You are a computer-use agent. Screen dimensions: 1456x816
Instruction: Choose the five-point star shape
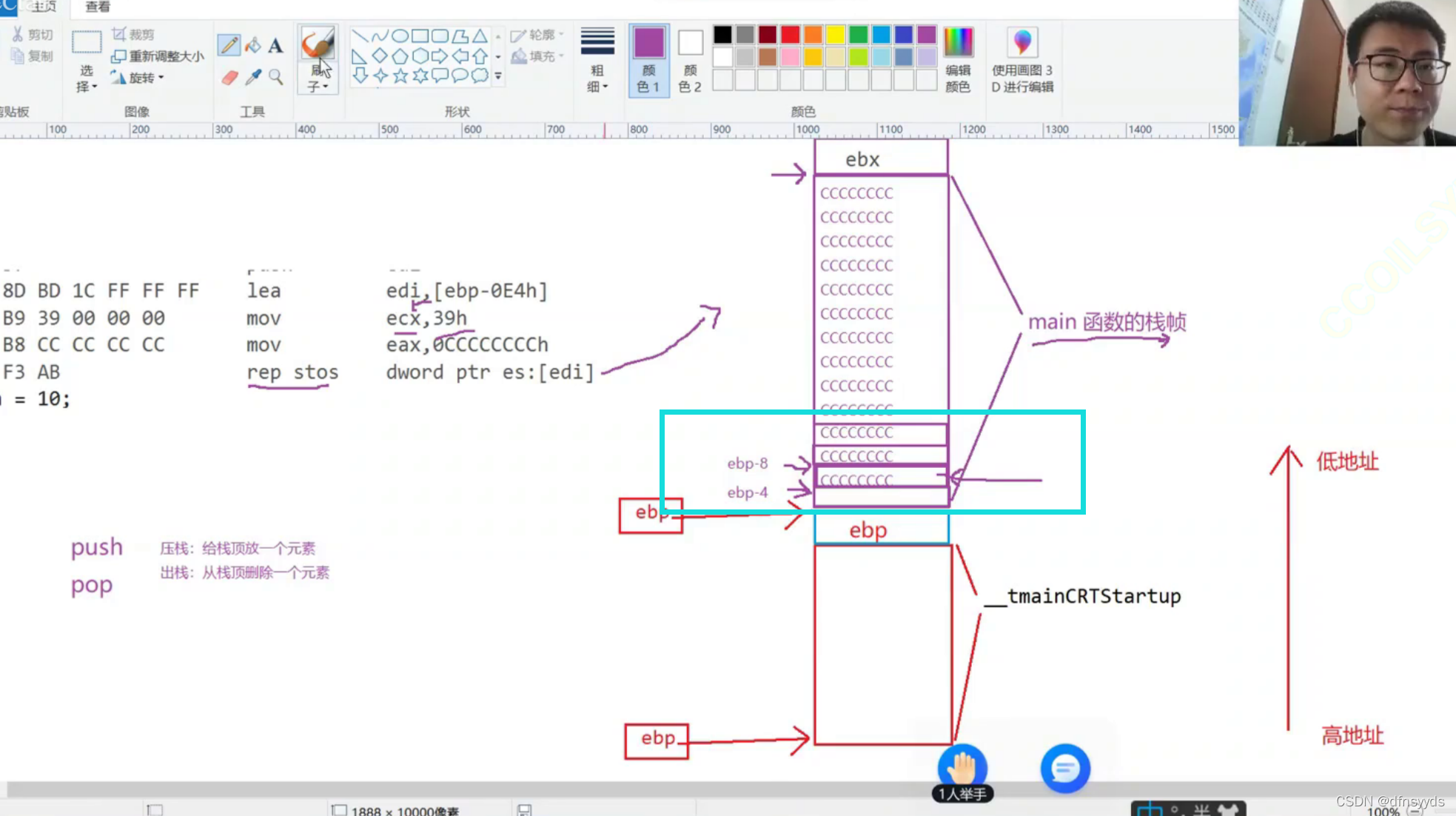400,76
